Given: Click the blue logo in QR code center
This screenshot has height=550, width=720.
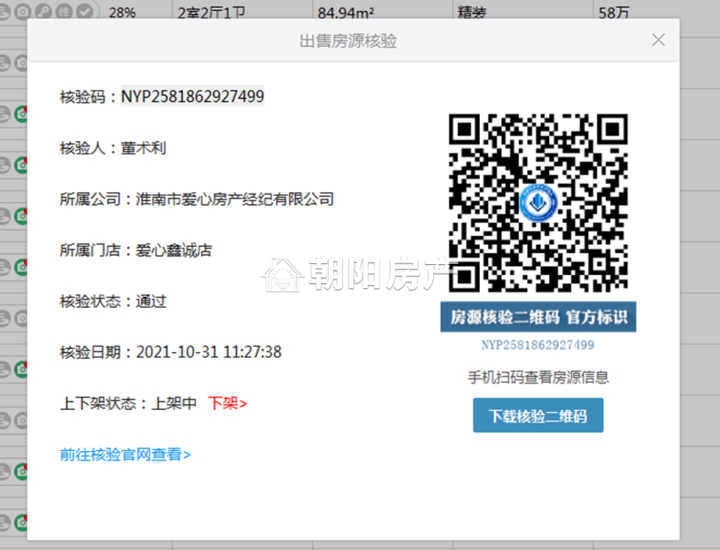Looking at the screenshot, I should [538, 202].
